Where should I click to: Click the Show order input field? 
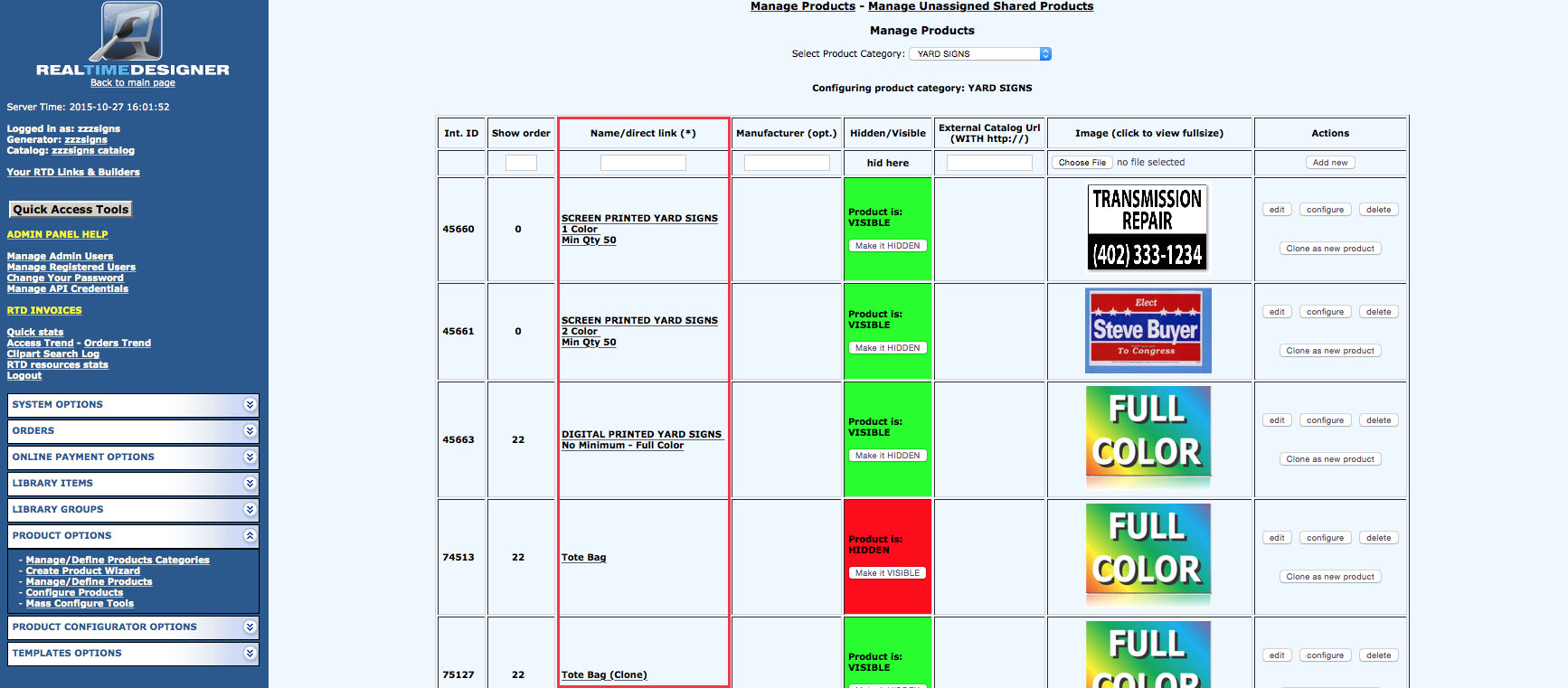pyautogui.click(x=521, y=163)
